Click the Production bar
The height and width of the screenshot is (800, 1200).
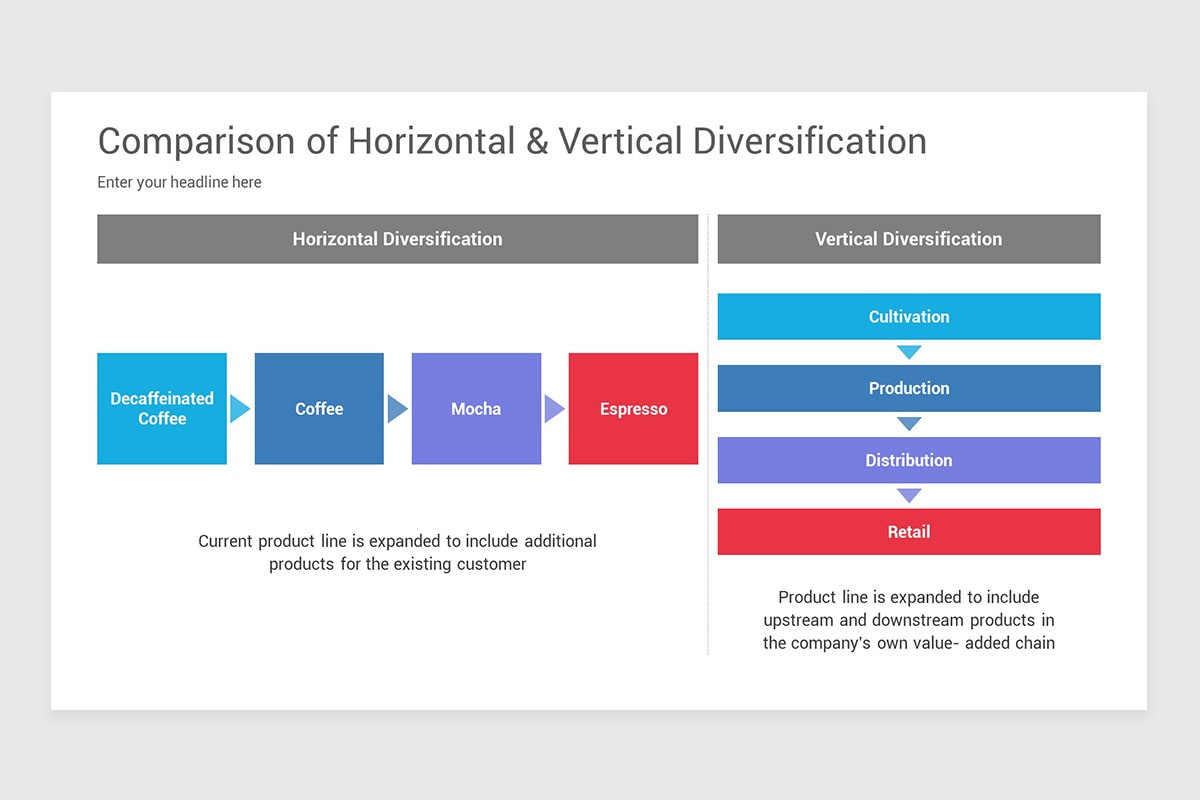(x=909, y=388)
